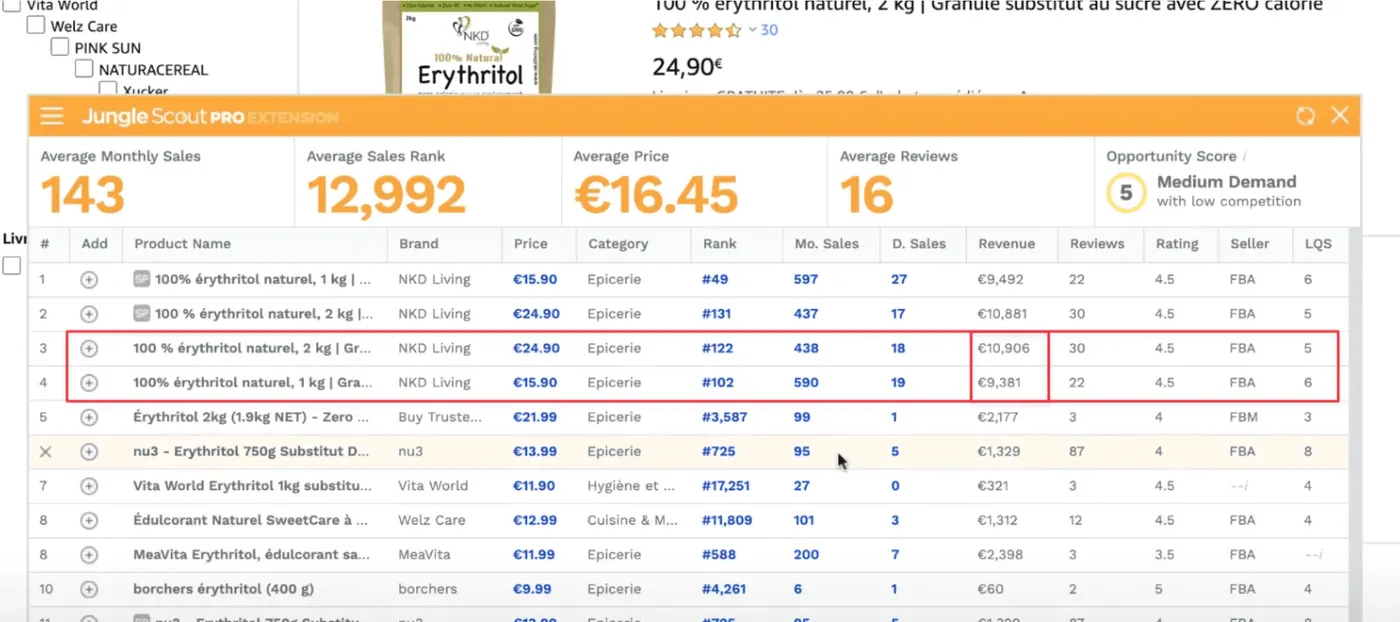Click the Erythritol product image thumbnail

pyautogui.click(x=468, y=48)
